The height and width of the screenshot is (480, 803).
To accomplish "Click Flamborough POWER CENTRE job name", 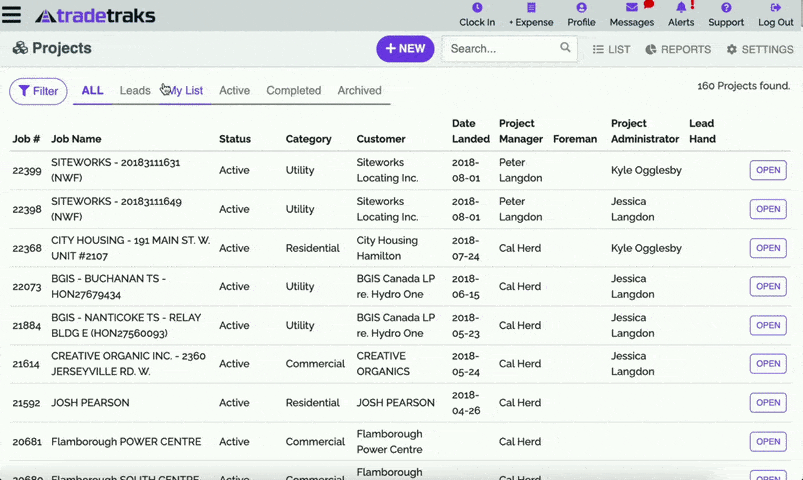I will click(x=126, y=442).
